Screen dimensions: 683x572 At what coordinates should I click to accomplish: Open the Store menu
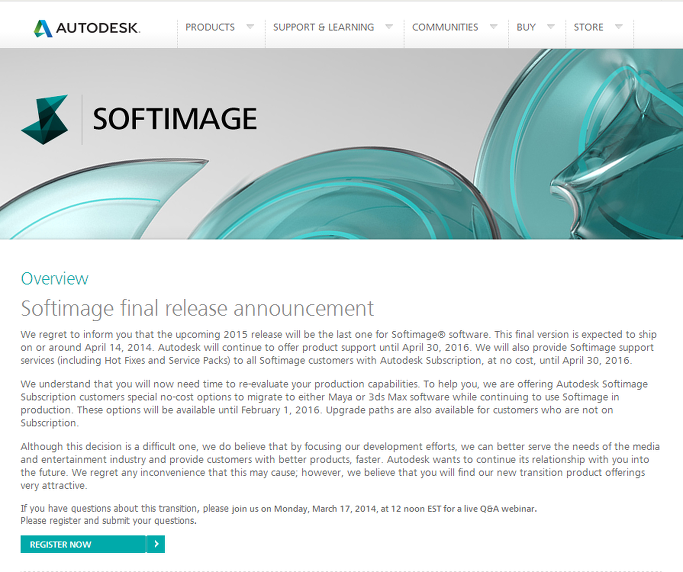pyautogui.click(x=588, y=27)
